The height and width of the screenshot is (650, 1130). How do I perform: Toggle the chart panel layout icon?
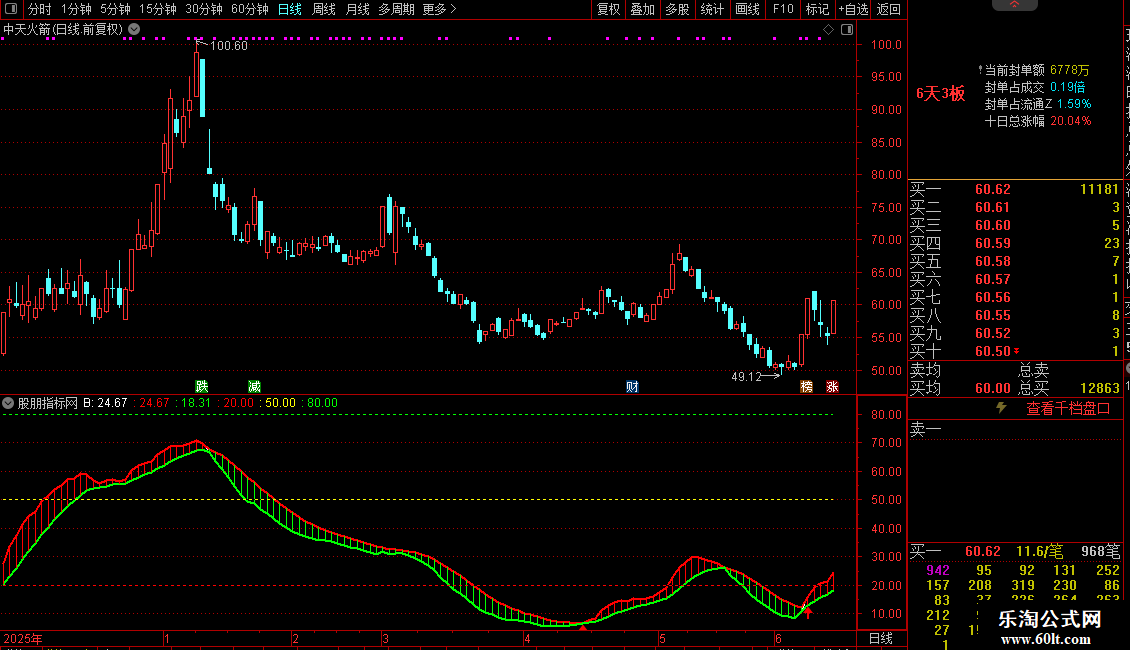pyautogui.click(x=848, y=30)
